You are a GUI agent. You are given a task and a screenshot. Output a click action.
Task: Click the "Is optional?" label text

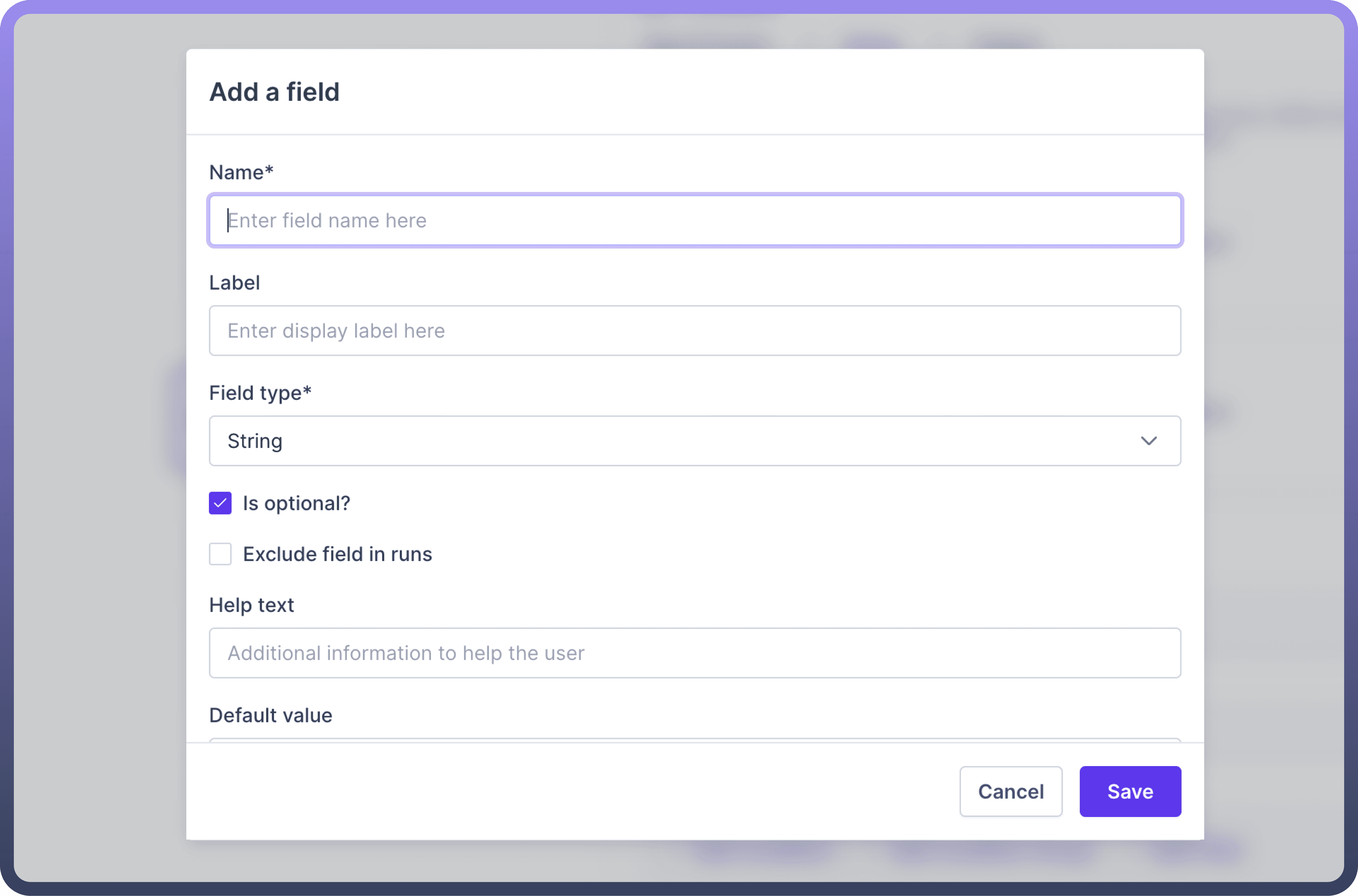pos(296,503)
